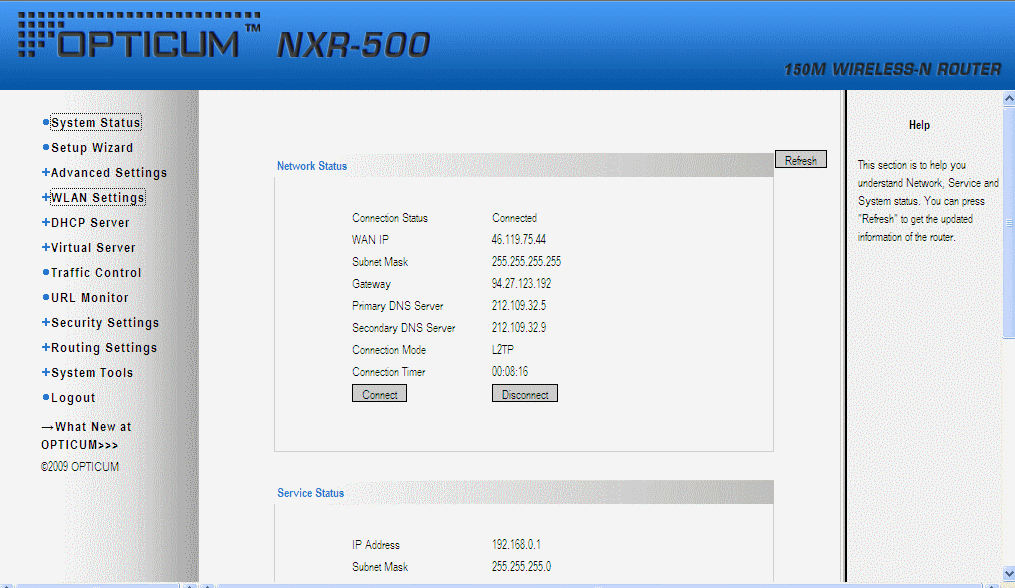Click the scroll down arrow of help panel
The image size is (1015, 588).
[x=1009, y=574]
